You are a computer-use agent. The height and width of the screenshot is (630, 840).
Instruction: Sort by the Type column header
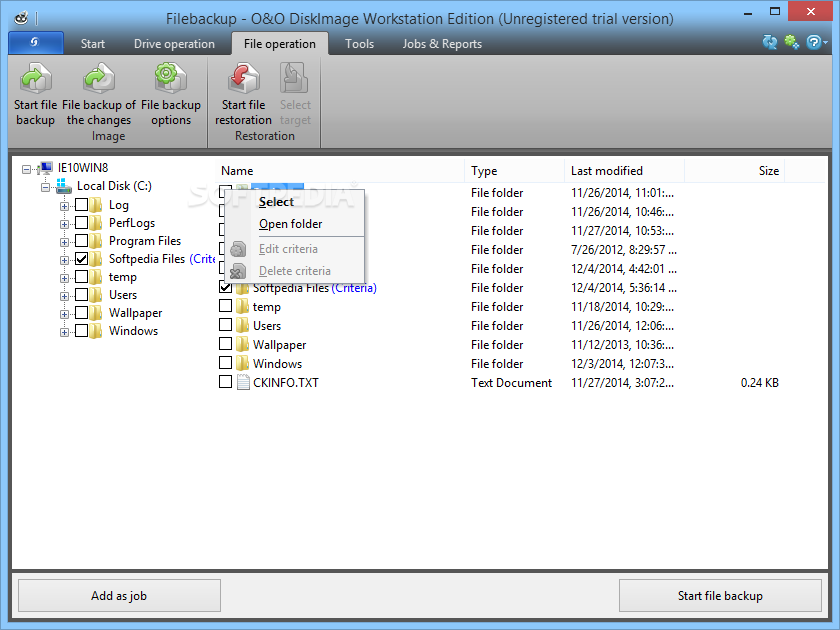click(514, 171)
